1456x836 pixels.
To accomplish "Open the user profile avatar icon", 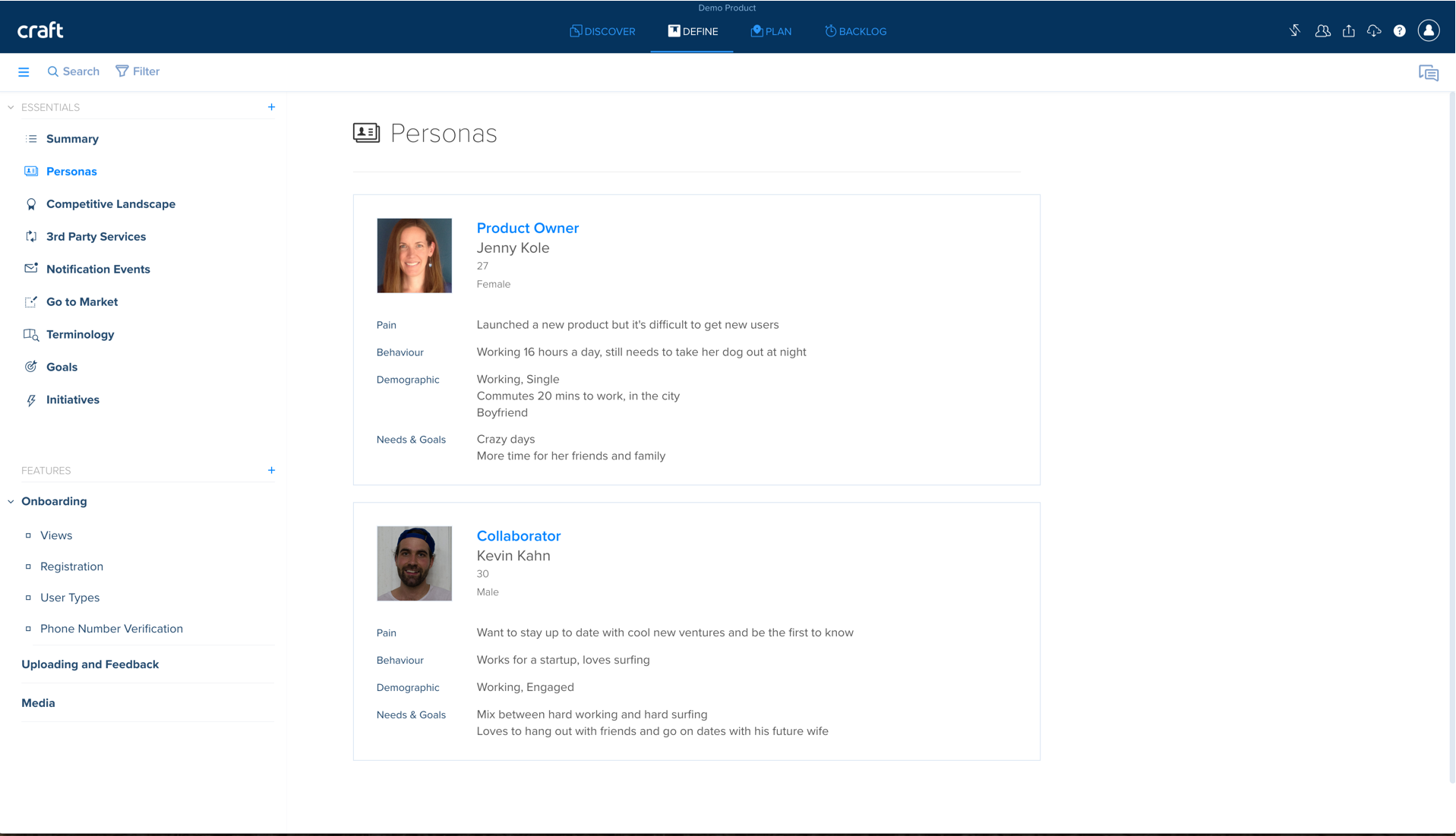I will point(1429,31).
